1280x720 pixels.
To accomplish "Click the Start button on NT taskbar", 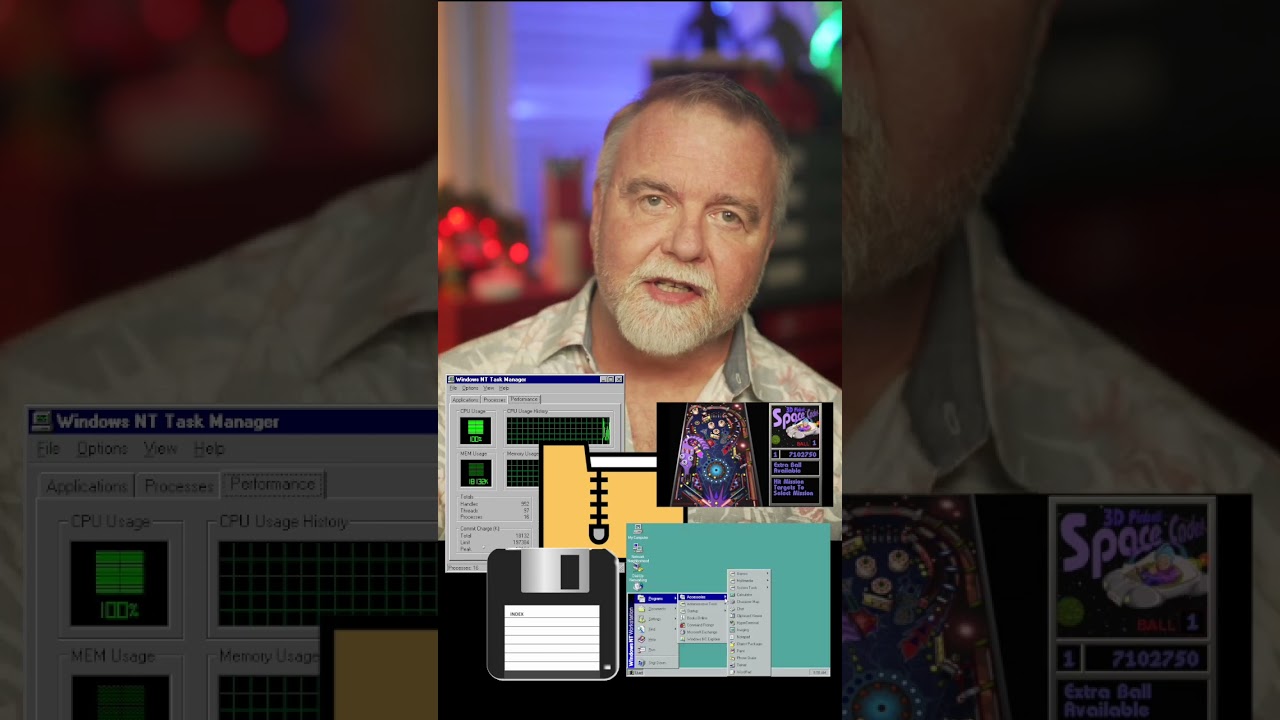I will pyautogui.click(x=636, y=673).
